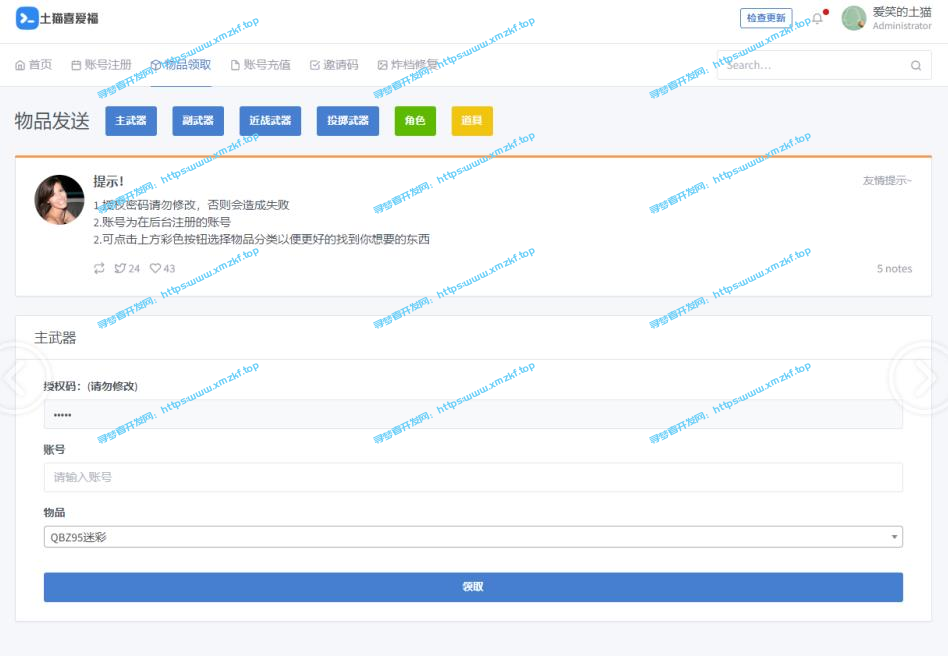The height and width of the screenshot is (656, 948).
Task: Go to next slide with right arrow
Action: pos(922,377)
